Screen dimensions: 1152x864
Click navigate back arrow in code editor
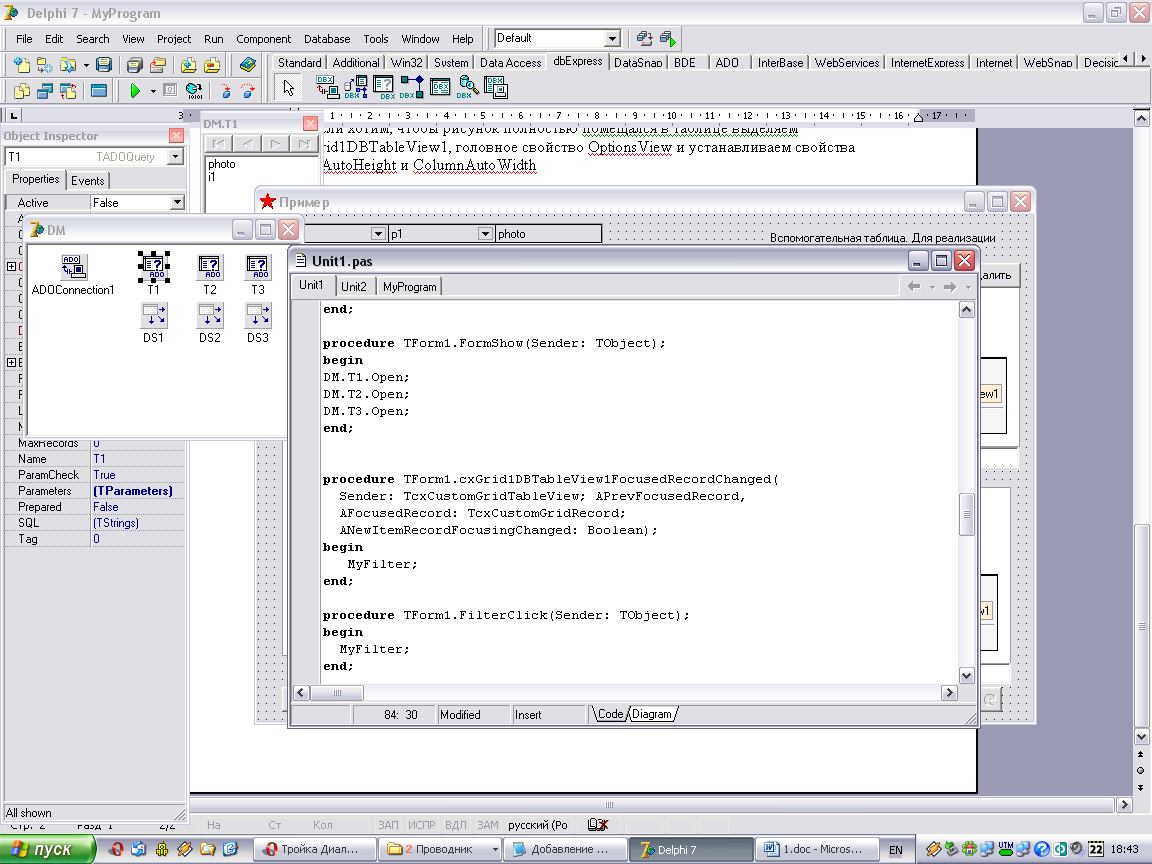point(914,287)
